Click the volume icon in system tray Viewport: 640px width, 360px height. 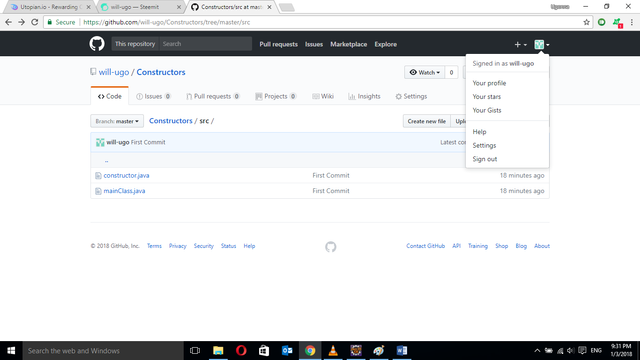(x=571, y=351)
